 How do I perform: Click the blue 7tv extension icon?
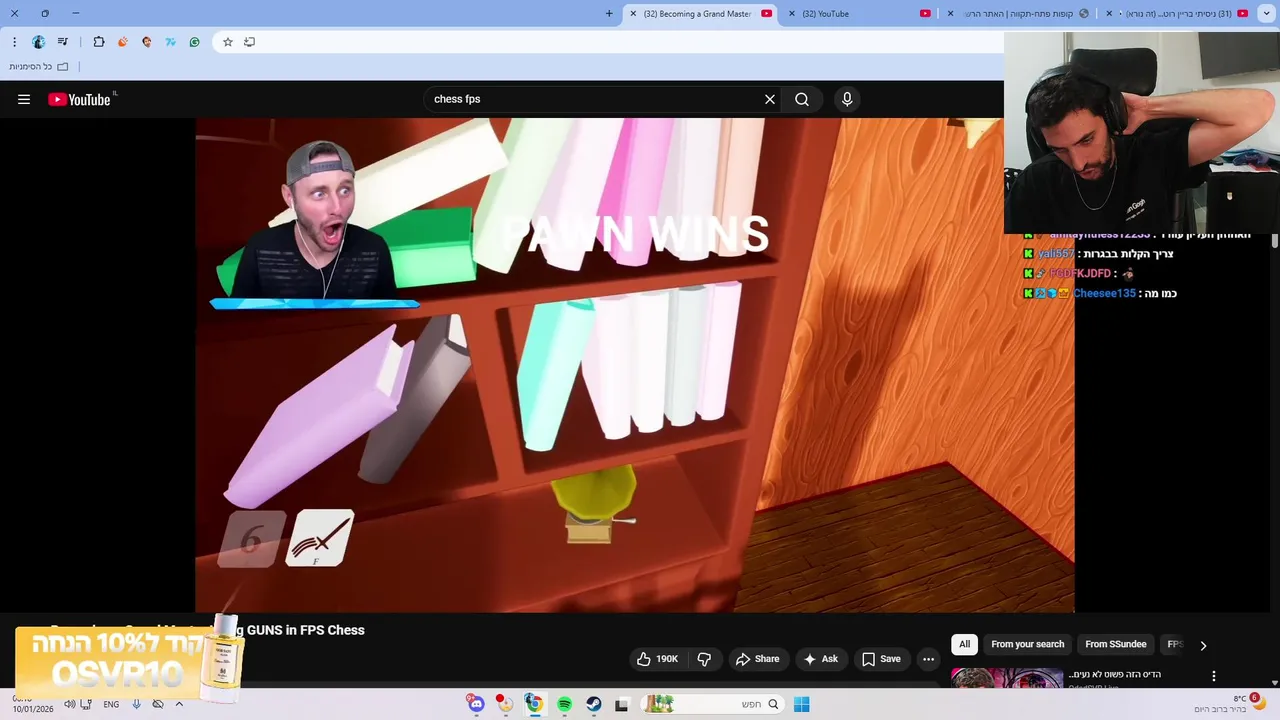point(170,42)
